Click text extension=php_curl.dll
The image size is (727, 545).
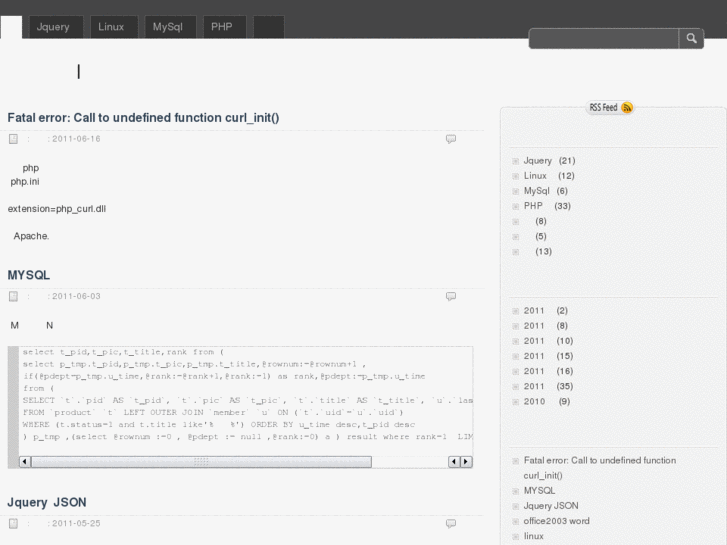(57, 209)
